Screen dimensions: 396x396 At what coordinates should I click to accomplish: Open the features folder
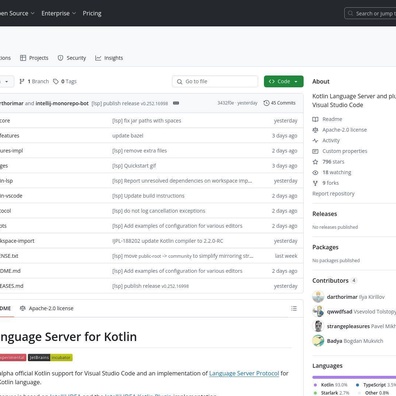10,136
